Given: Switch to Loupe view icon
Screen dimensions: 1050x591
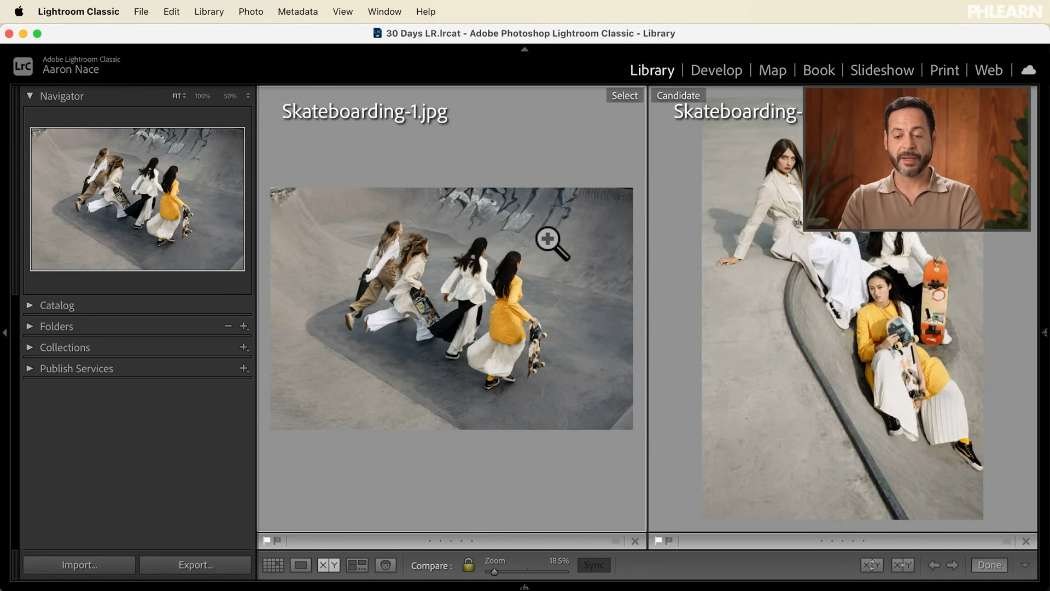Looking at the screenshot, I should 301,565.
